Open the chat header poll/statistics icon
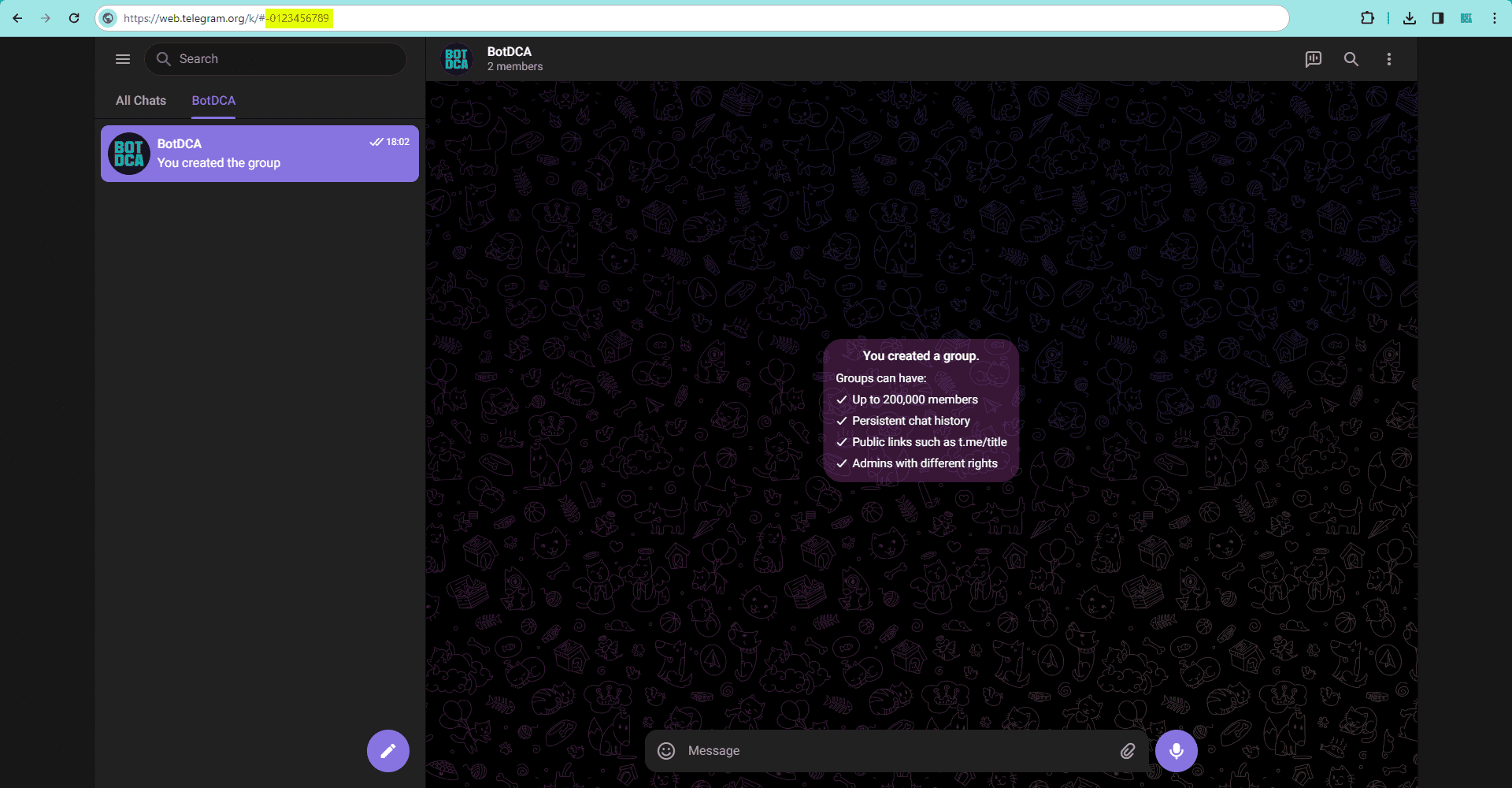 (x=1313, y=59)
